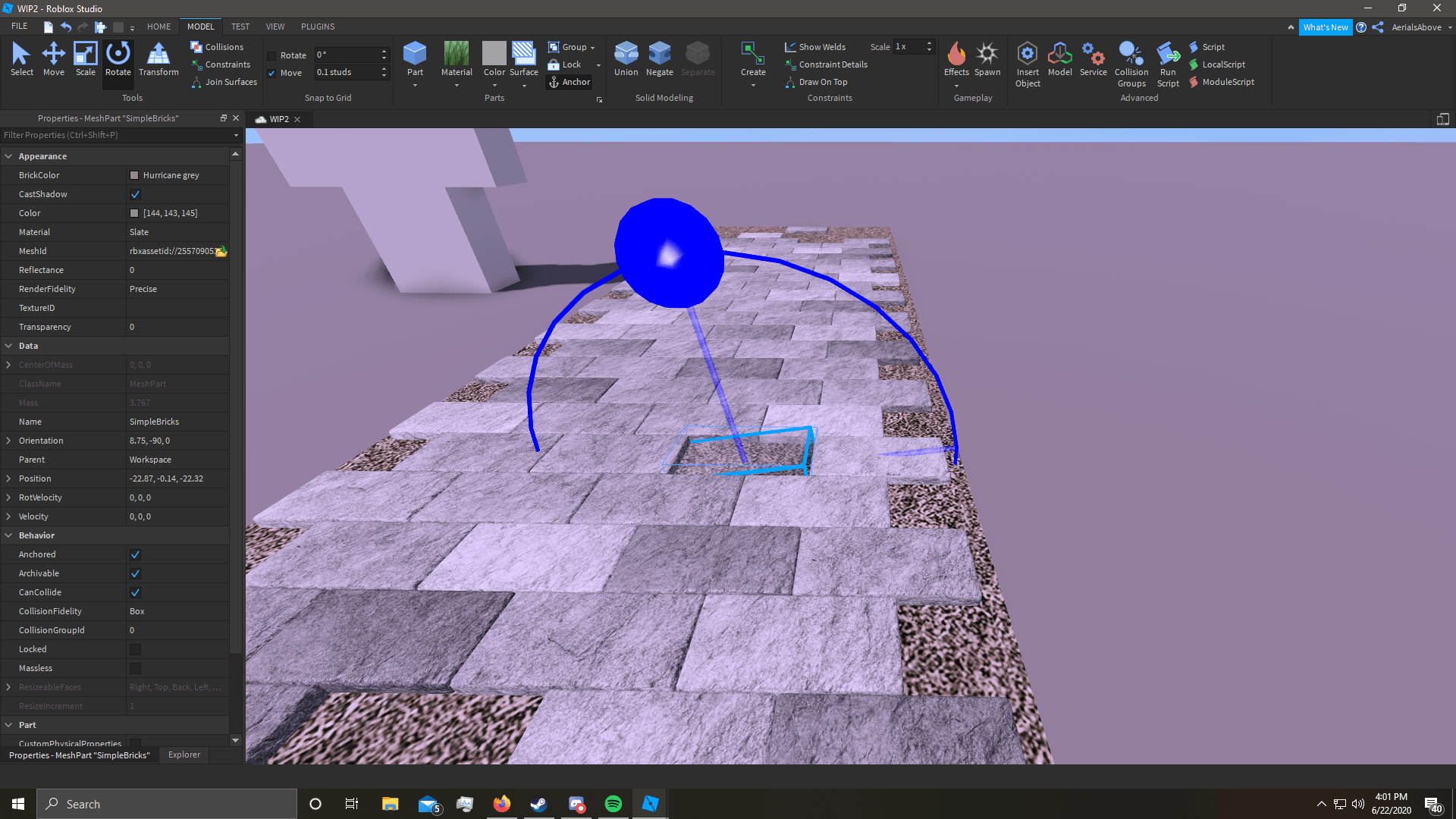
Task: Enable the Rotate snap checkbox
Action: (x=271, y=55)
